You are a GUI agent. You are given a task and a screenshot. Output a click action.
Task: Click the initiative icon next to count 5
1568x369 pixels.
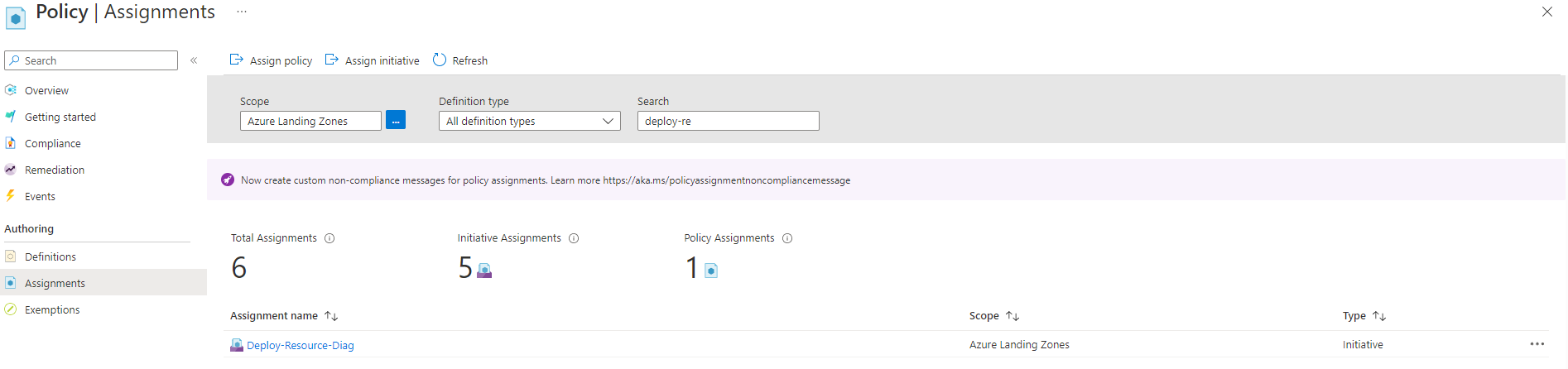click(484, 271)
